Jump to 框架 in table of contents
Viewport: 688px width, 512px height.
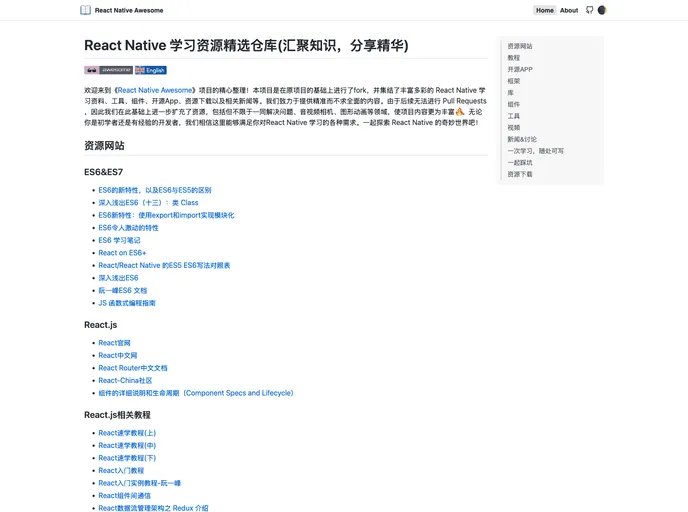(x=514, y=81)
